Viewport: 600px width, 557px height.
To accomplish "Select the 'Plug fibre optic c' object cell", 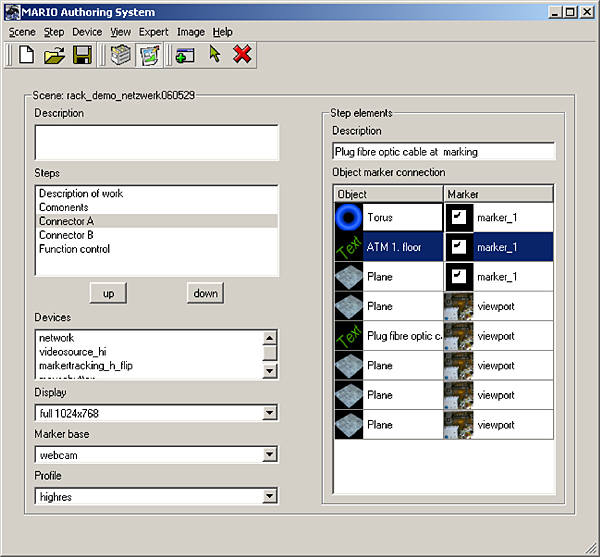I will click(403, 336).
